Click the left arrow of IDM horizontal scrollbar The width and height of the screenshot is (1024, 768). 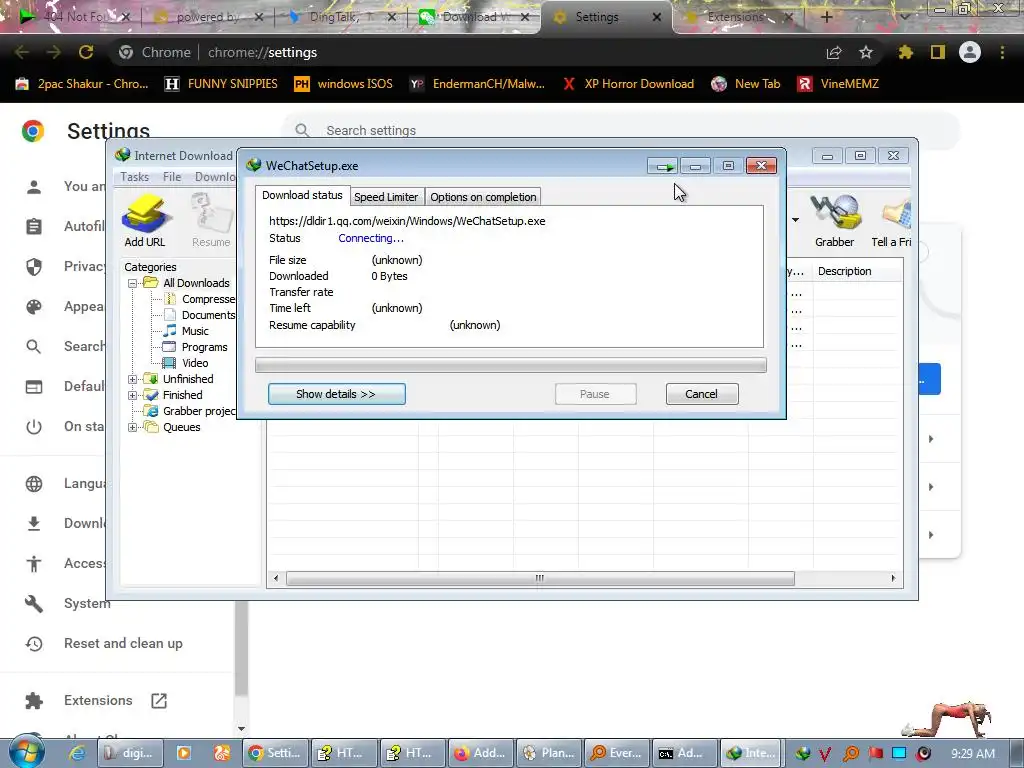[x=276, y=578]
